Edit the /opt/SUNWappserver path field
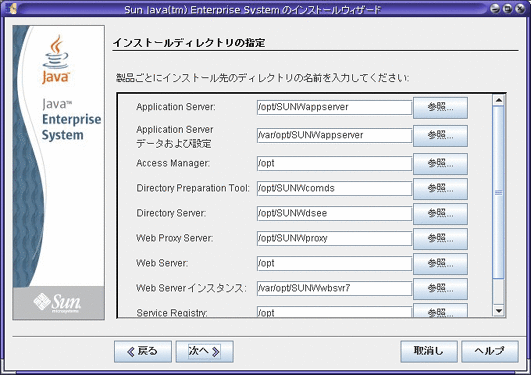 334,107
